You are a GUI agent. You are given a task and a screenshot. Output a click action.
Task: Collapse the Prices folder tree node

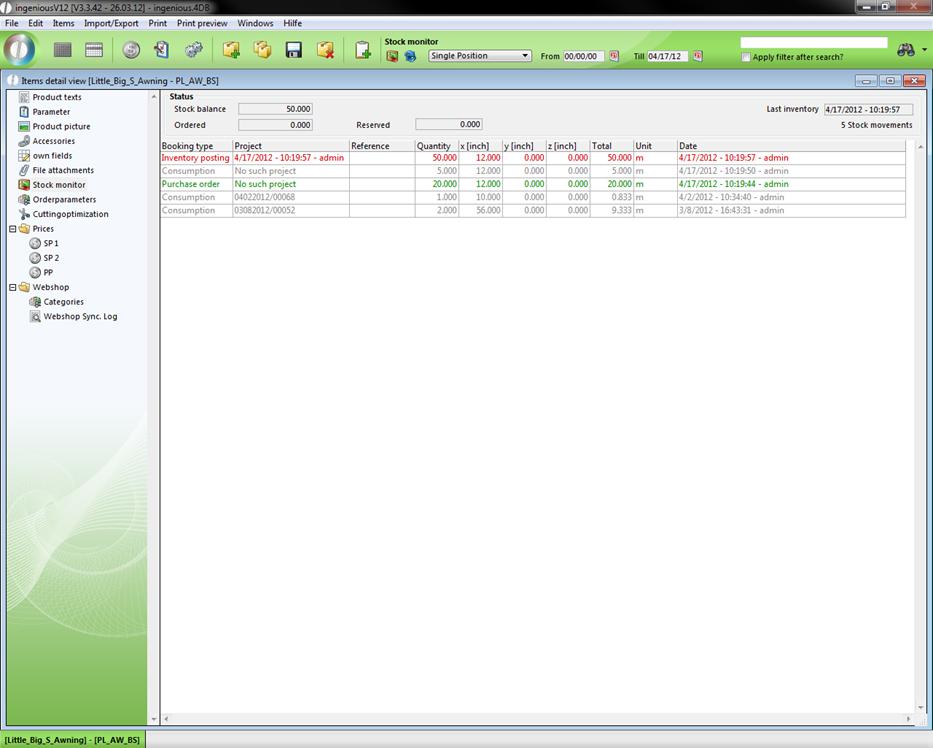13,229
